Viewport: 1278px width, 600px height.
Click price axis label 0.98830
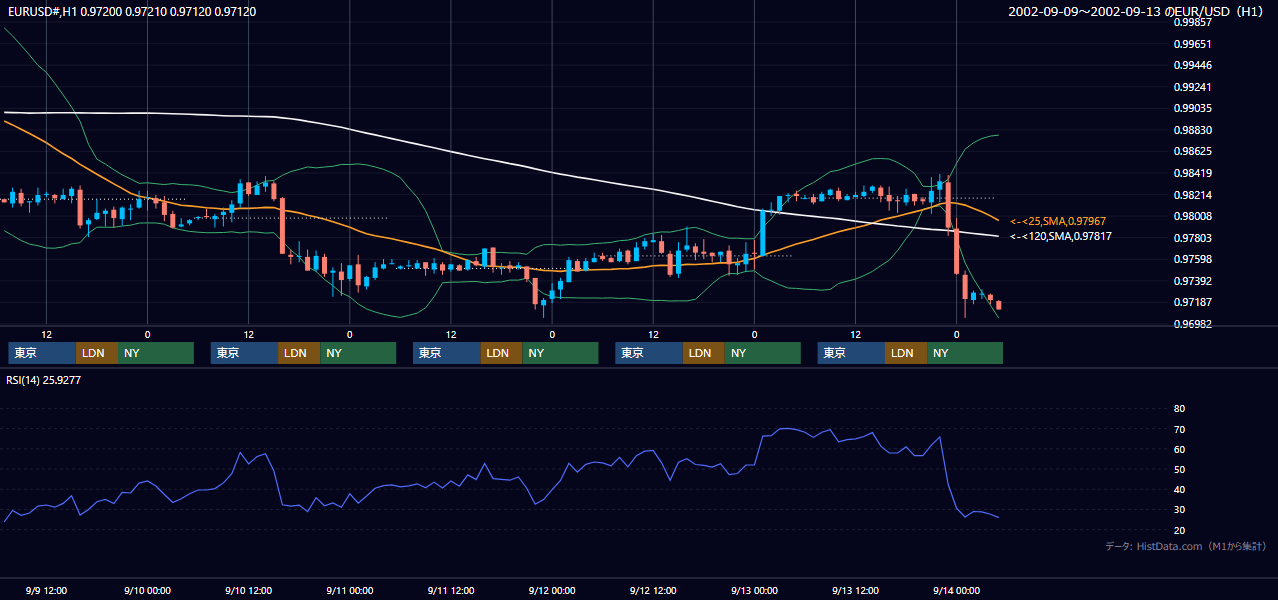click(x=1192, y=130)
